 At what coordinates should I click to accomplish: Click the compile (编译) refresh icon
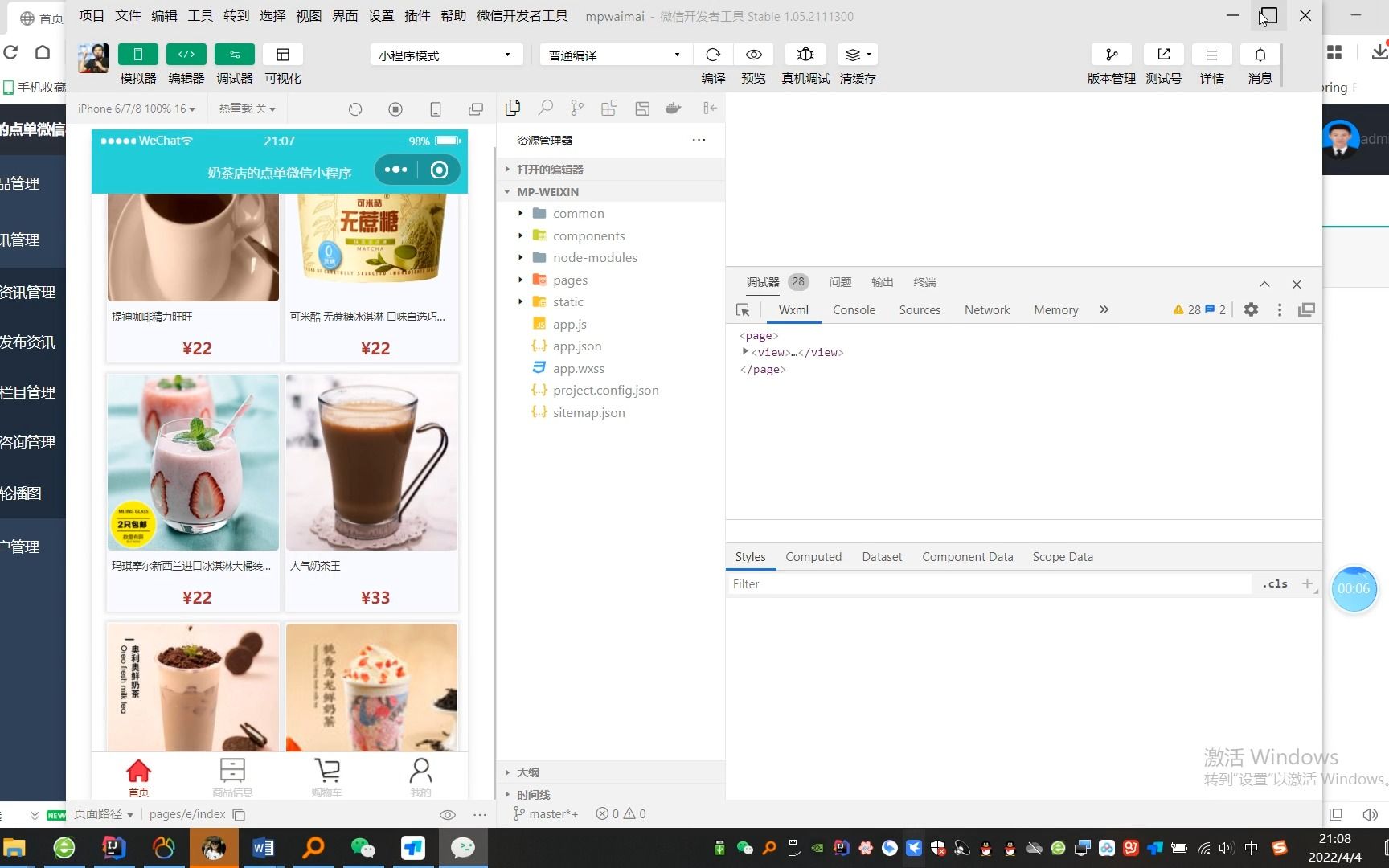(x=713, y=55)
